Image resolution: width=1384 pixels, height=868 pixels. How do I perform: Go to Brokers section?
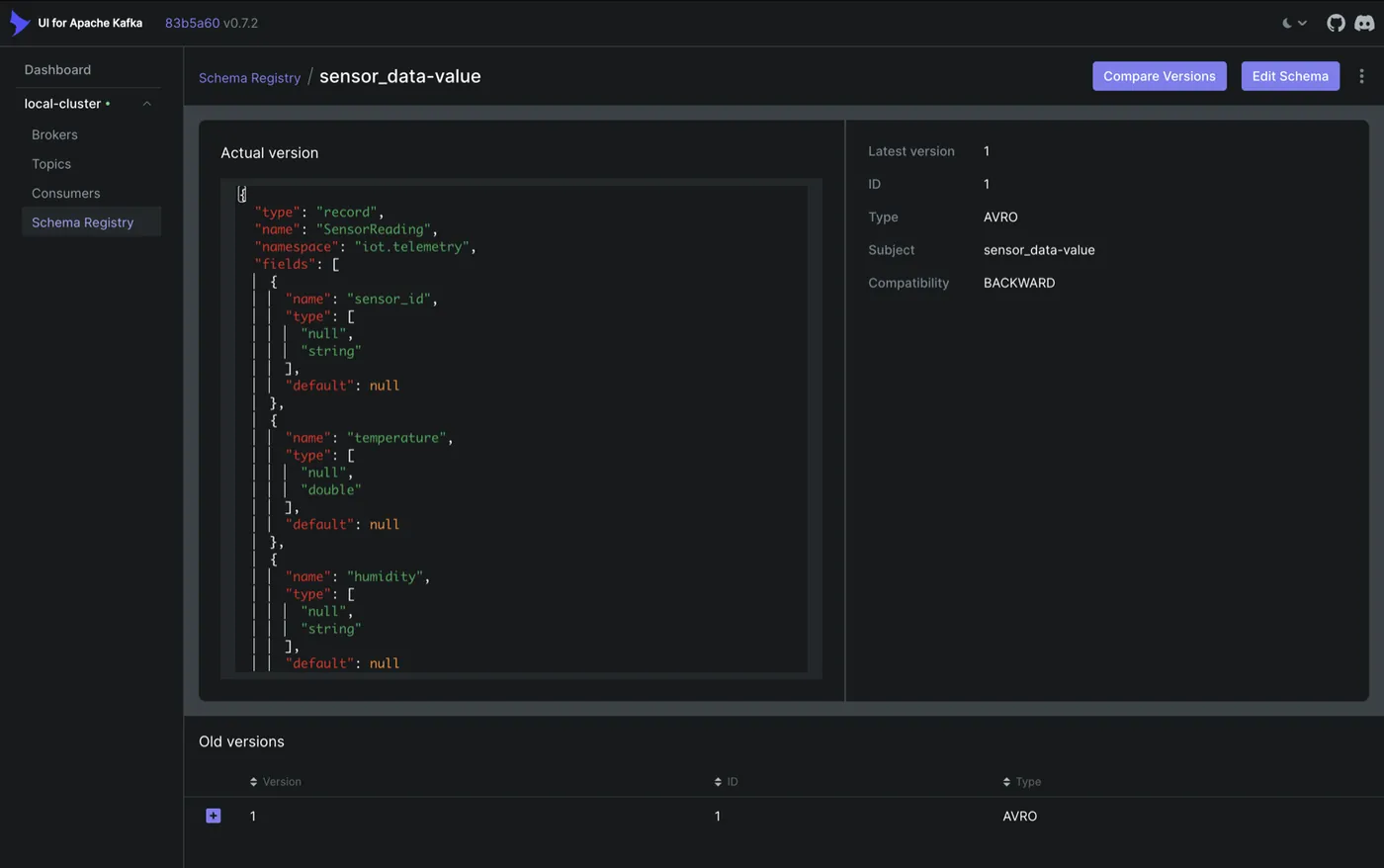point(54,134)
